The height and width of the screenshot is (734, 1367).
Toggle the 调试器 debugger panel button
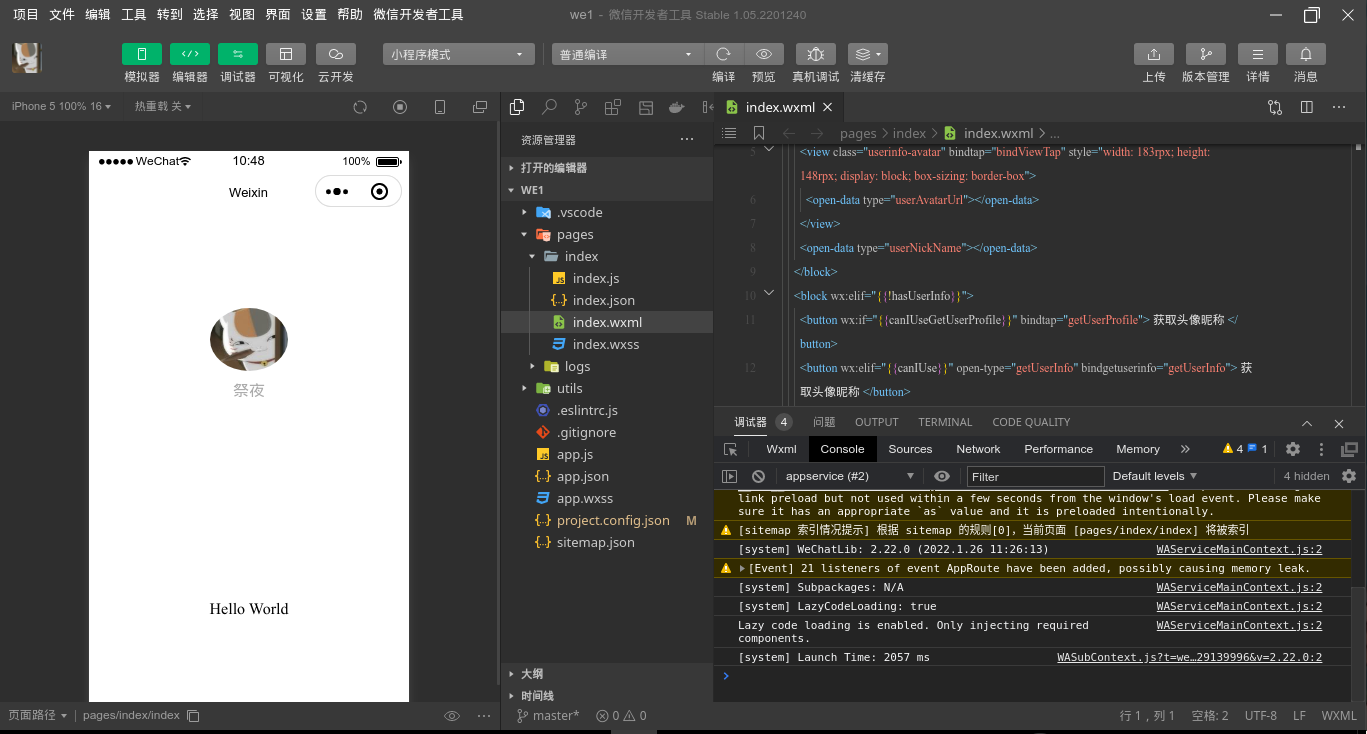tap(238, 54)
